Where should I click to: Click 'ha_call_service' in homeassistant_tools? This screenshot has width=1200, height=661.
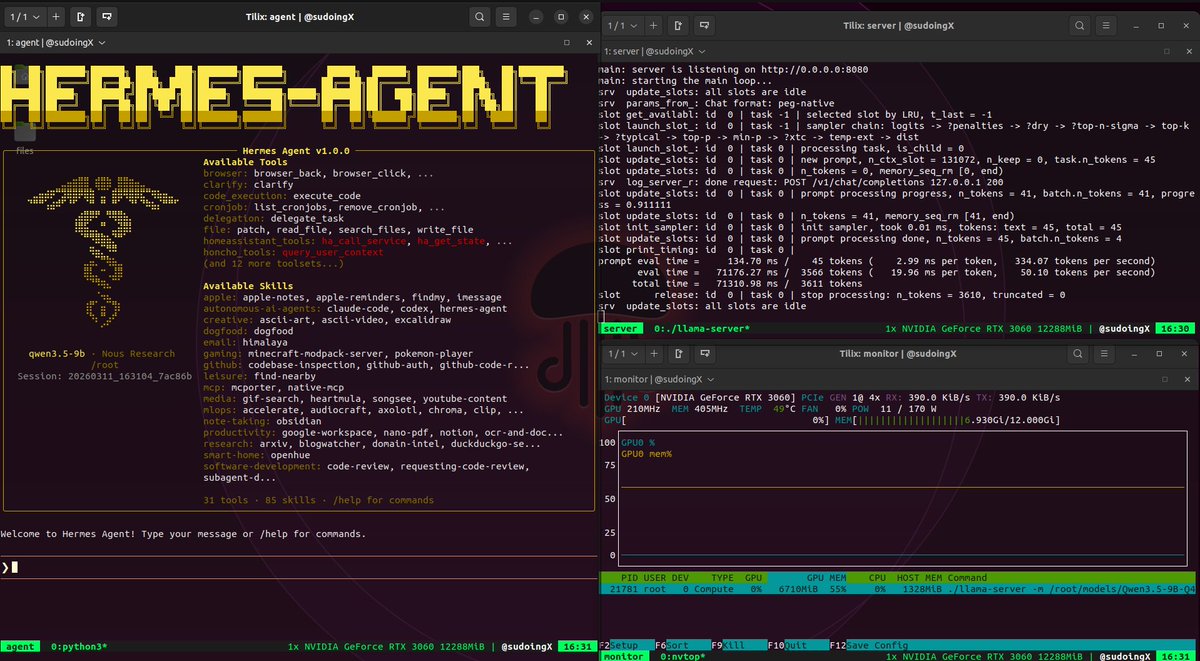362,241
